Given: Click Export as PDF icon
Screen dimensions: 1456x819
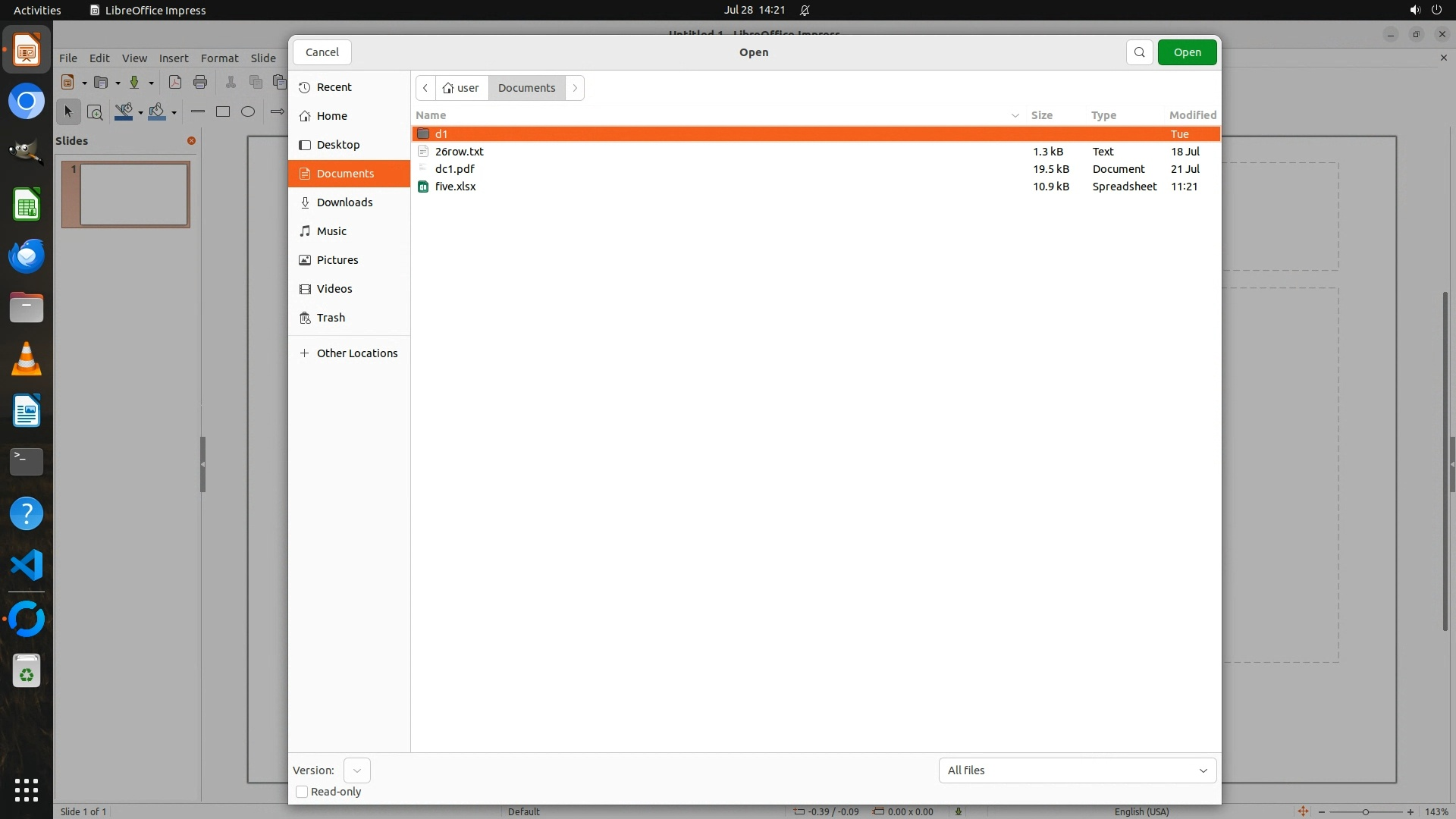Looking at the screenshot, I should [175, 82].
